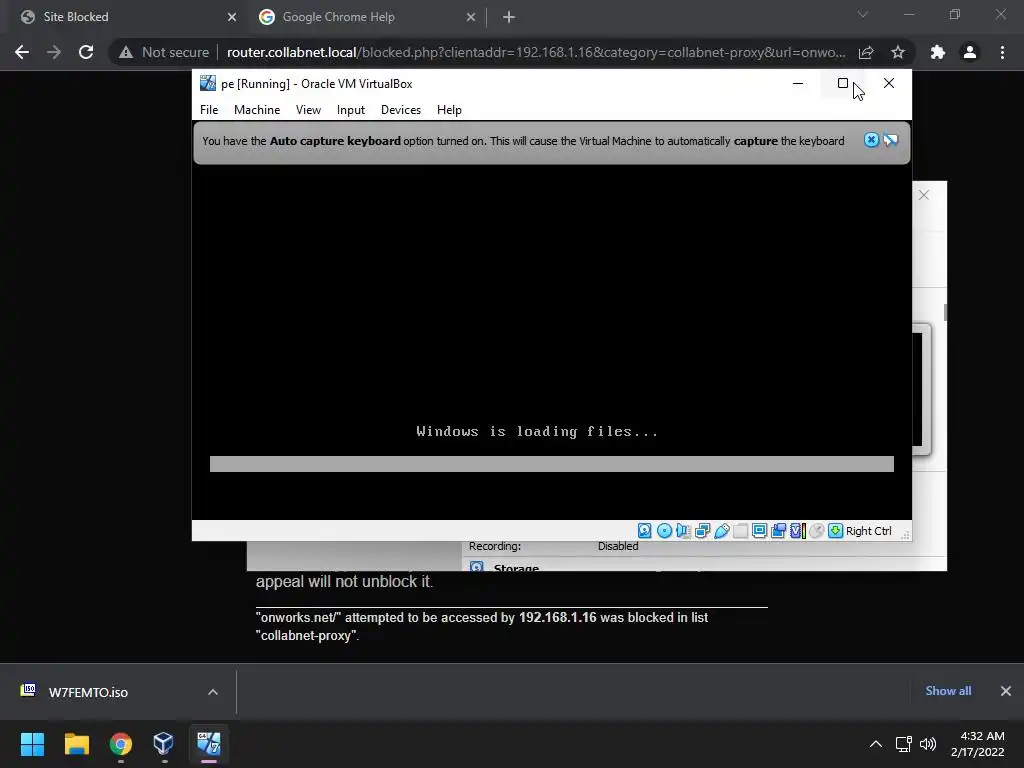The height and width of the screenshot is (768, 1024).
Task: Go back in Chrome
Action: click(22, 52)
